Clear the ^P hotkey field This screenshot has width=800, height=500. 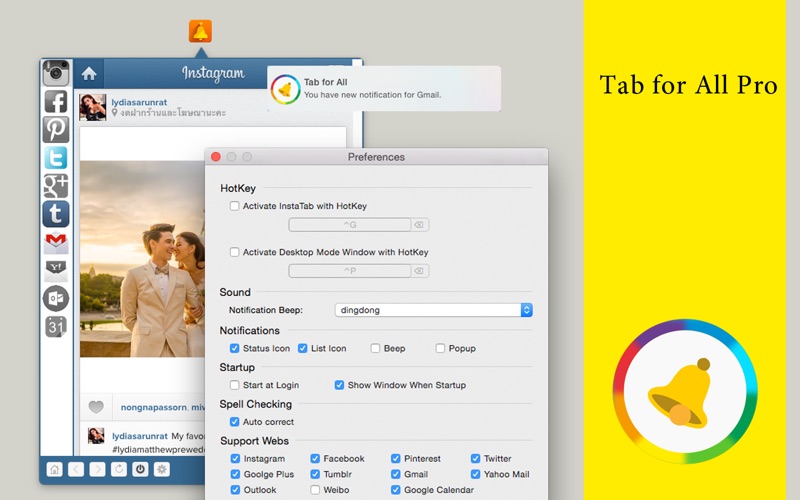(x=419, y=270)
